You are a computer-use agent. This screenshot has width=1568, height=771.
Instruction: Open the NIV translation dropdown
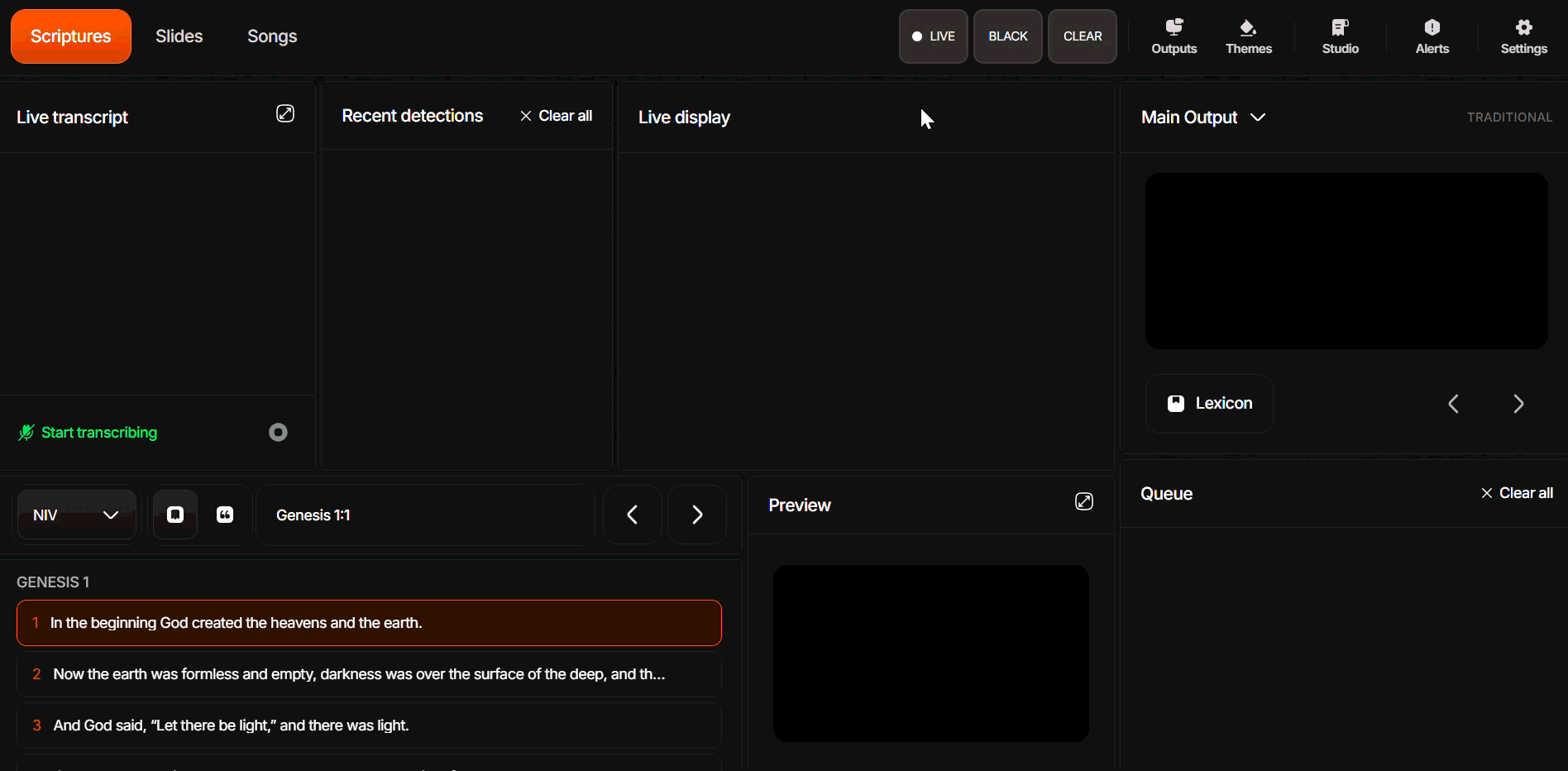pyautogui.click(x=77, y=515)
